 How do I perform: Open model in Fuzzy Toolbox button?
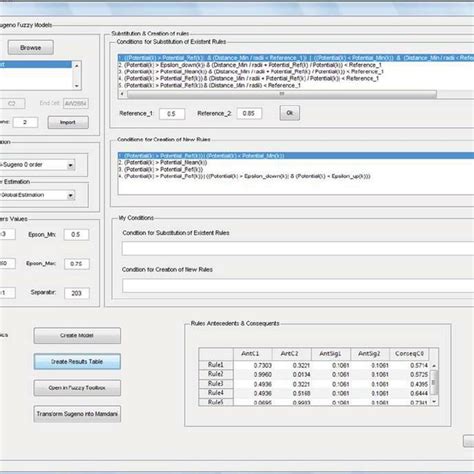tap(77, 388)
